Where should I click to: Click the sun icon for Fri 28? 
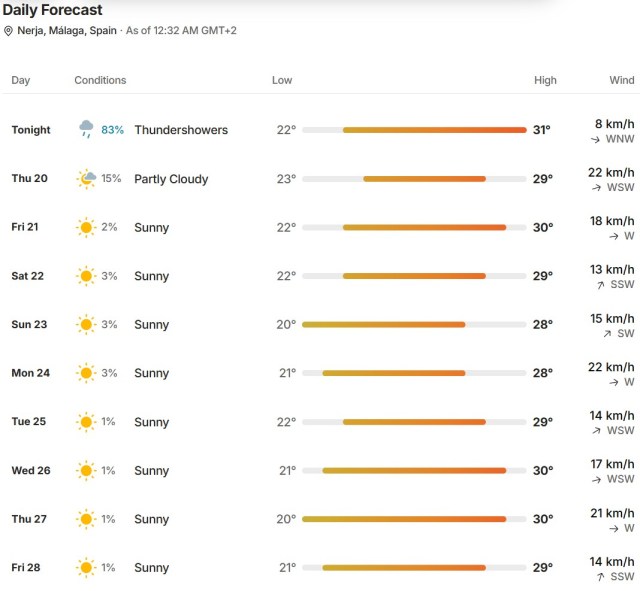click(86, 567)
